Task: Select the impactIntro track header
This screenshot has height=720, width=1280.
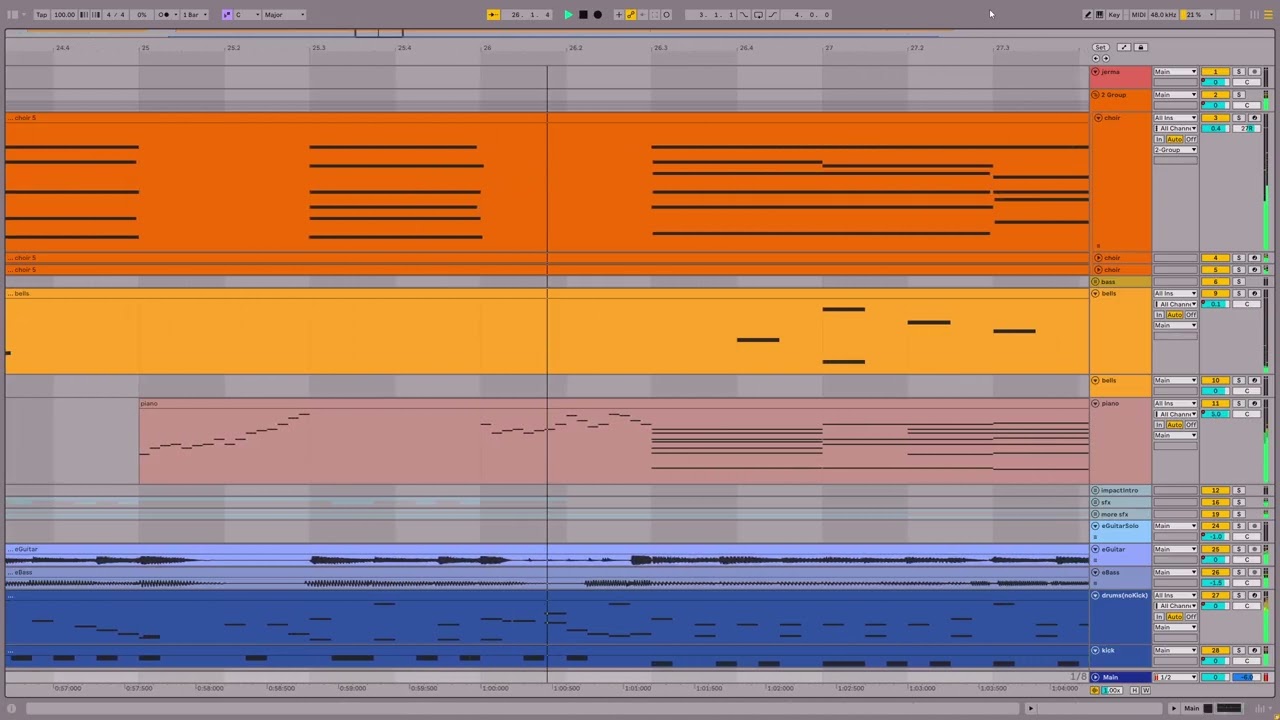Action: coord(1120,491)
